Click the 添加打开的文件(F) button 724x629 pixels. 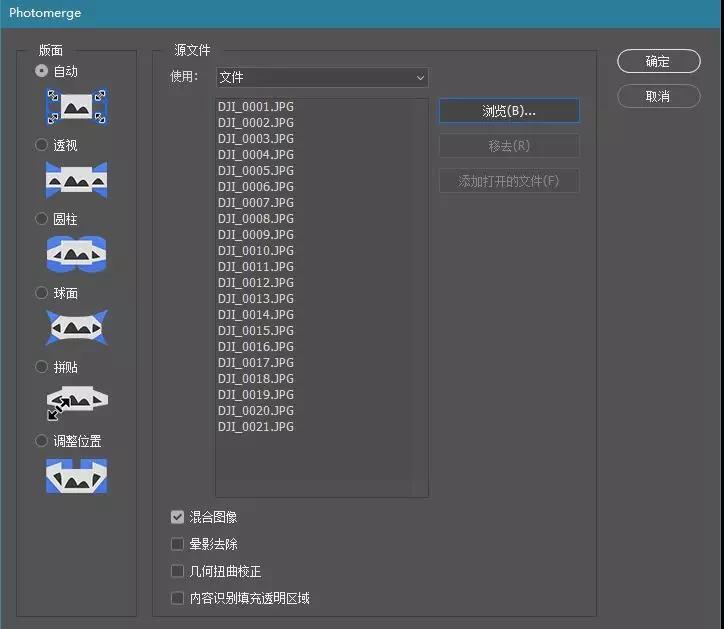[x=509, y=181]
